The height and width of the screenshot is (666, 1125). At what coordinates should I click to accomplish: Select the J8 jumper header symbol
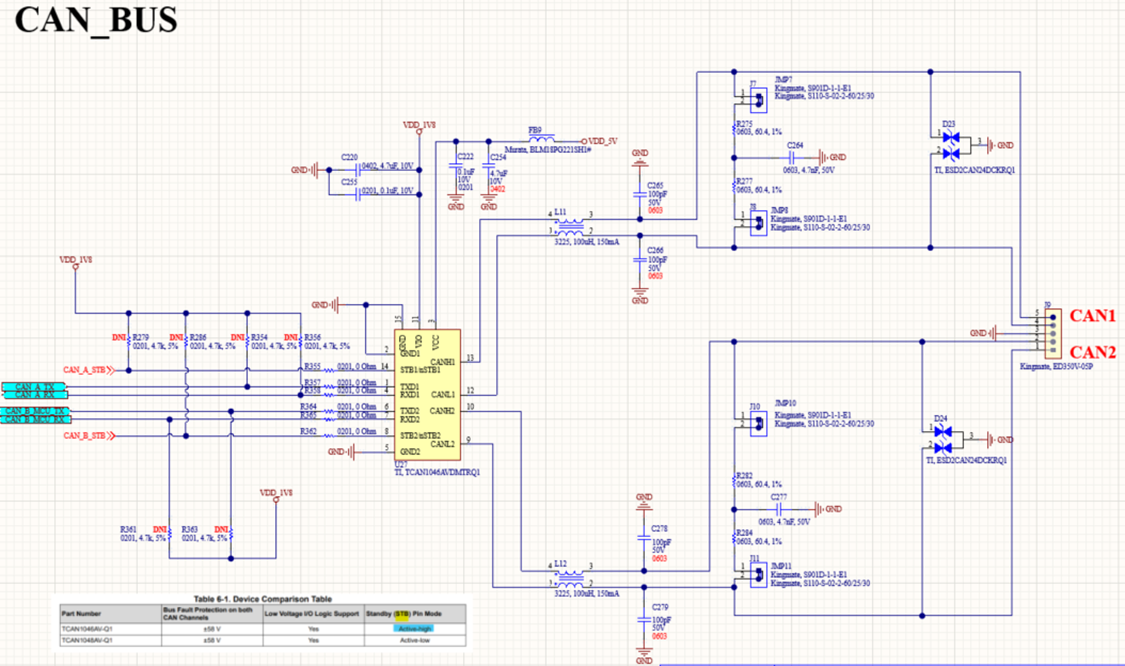(x=758, y=224)
